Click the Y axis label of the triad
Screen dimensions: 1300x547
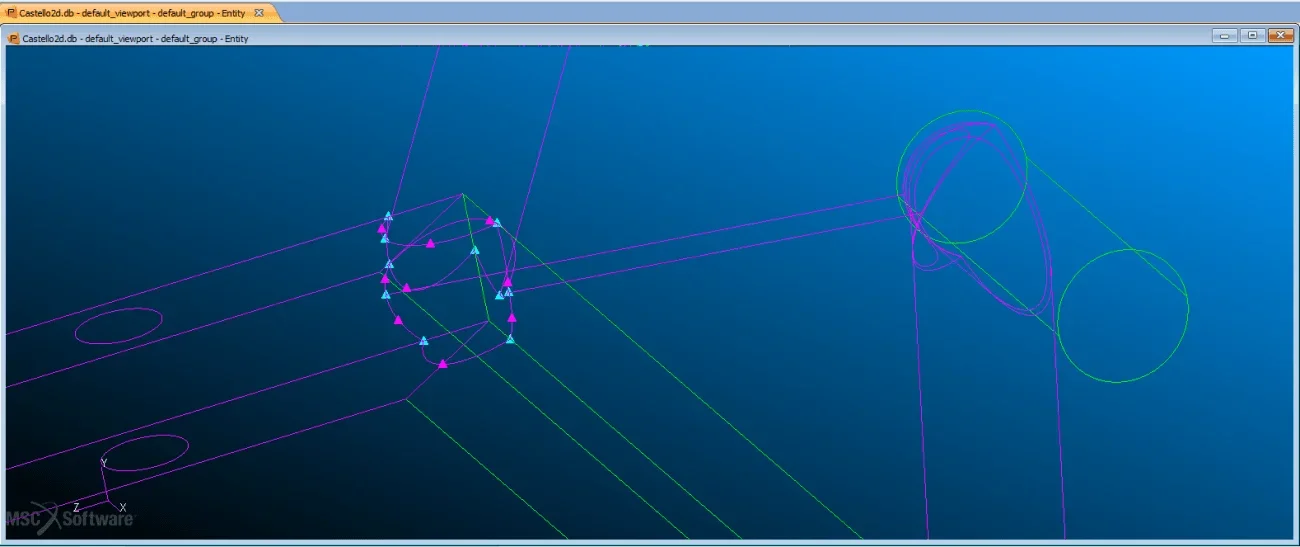pos(104,462)
